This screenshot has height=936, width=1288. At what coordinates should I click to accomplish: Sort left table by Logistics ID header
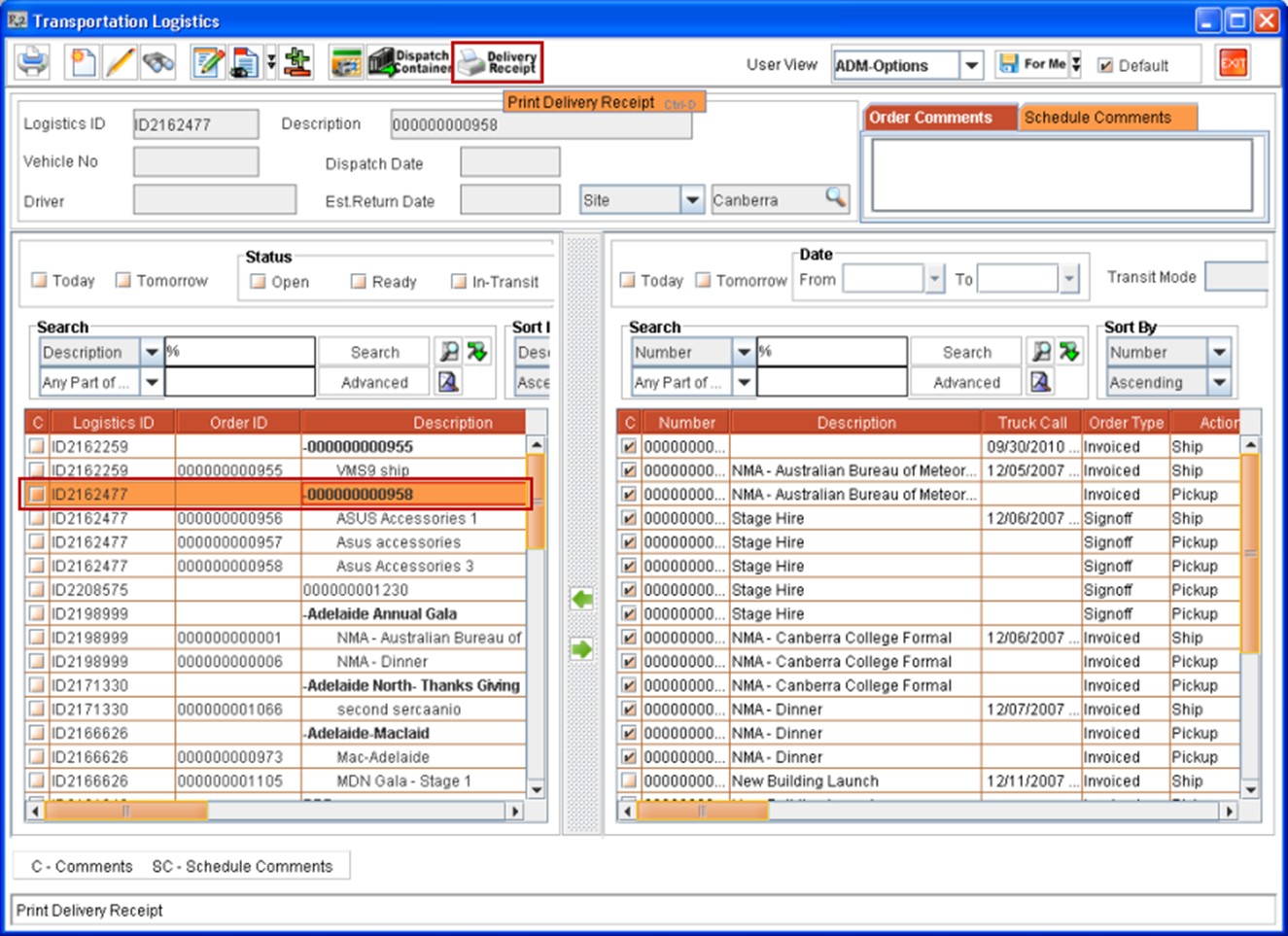(113, 423)
